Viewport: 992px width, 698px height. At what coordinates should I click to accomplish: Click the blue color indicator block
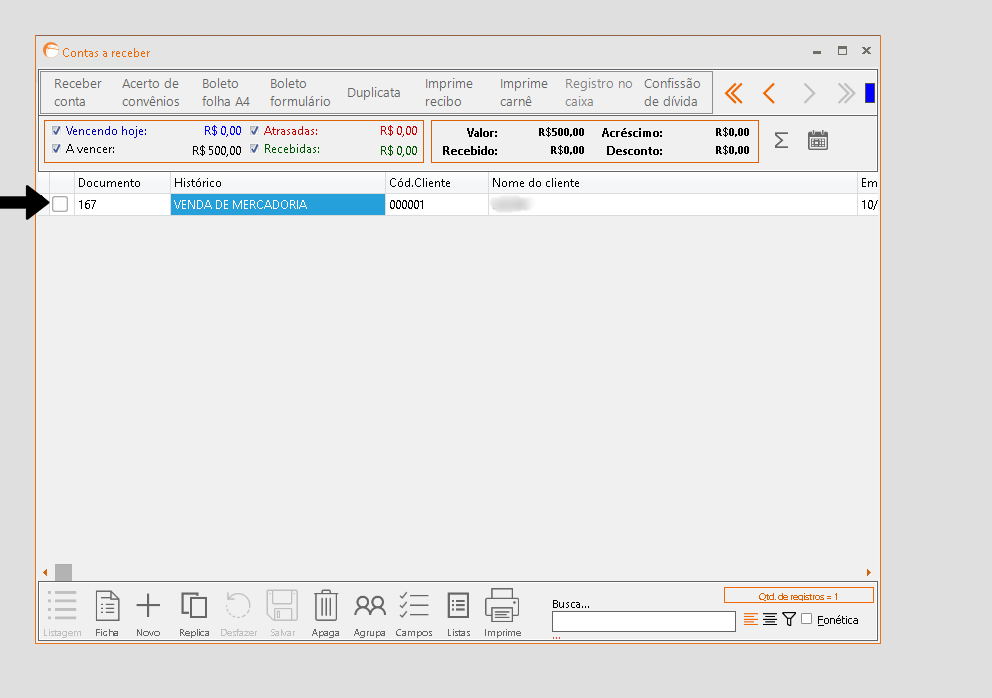870,93
